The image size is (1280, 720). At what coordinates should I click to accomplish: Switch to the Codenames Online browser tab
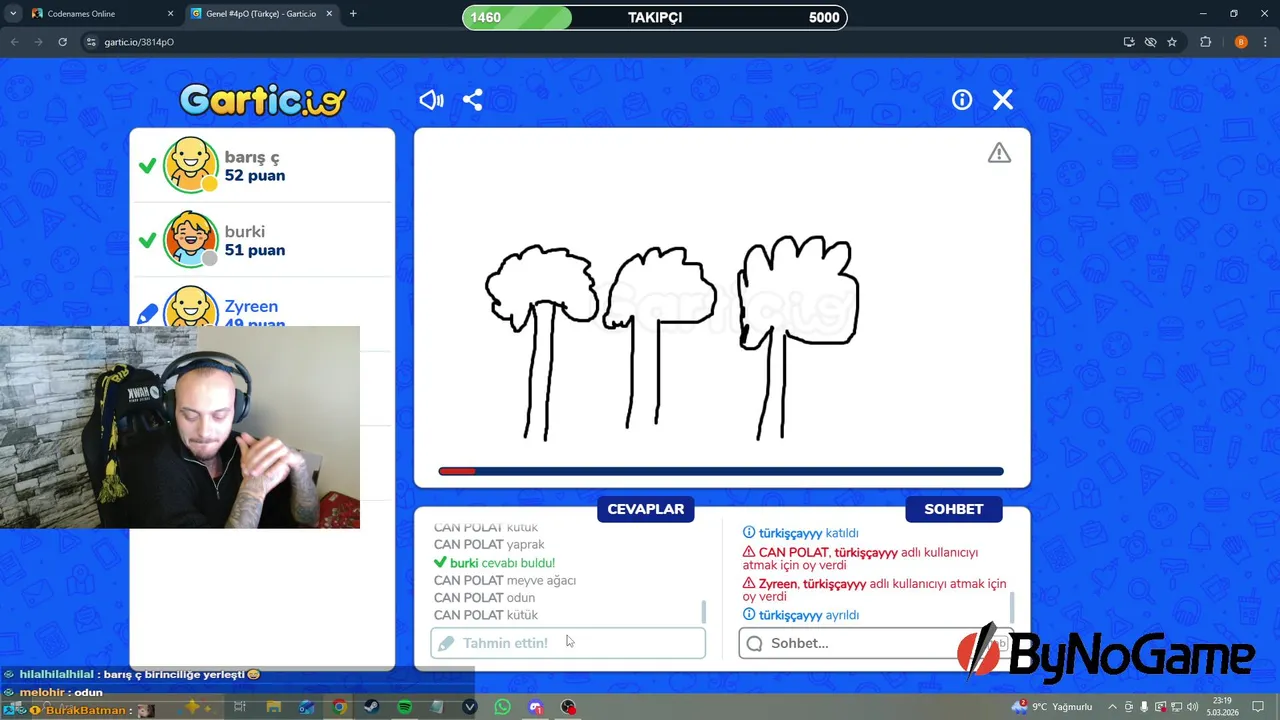[x=100, y=14]
